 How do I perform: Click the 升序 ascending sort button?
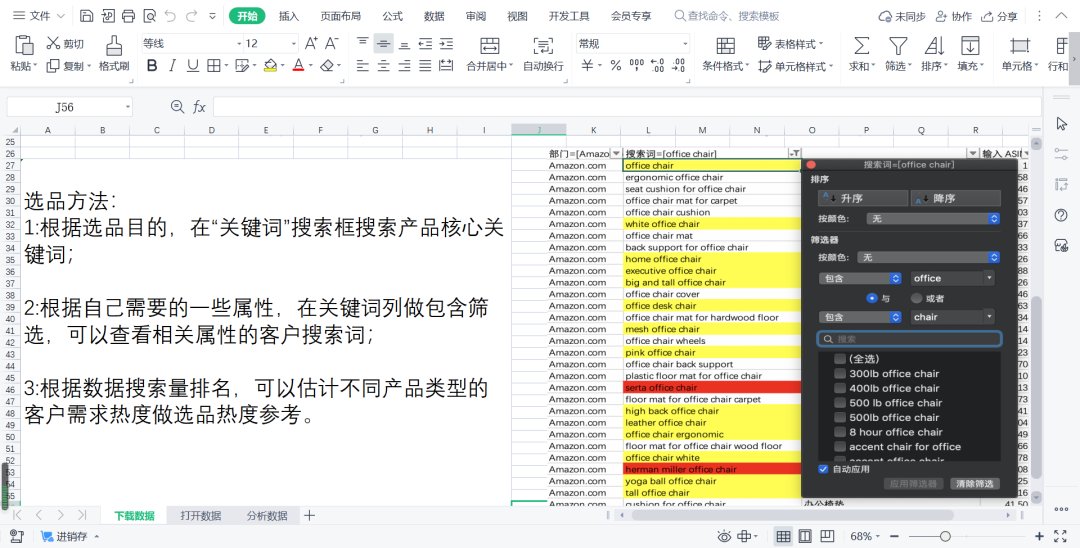pyautogui.click(x=862, y=198)
